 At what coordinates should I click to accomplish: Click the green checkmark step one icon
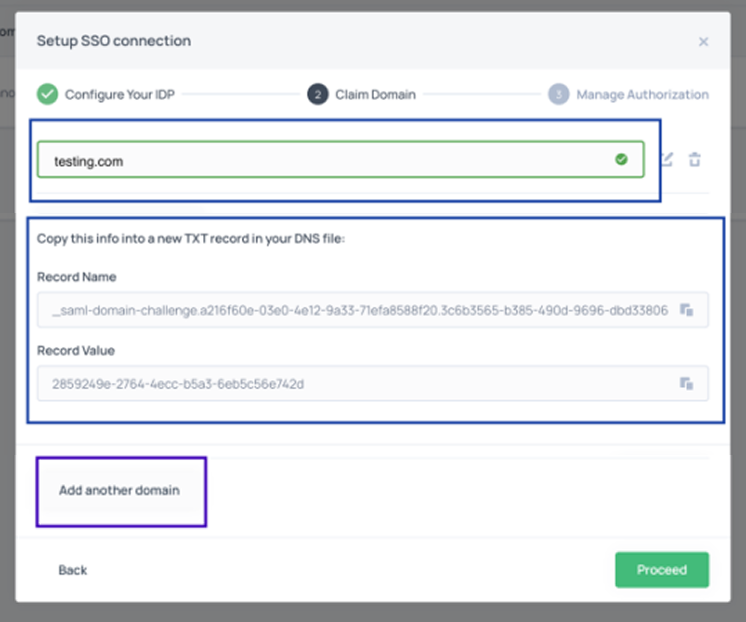pyautogui.click(x=47, y=94)
